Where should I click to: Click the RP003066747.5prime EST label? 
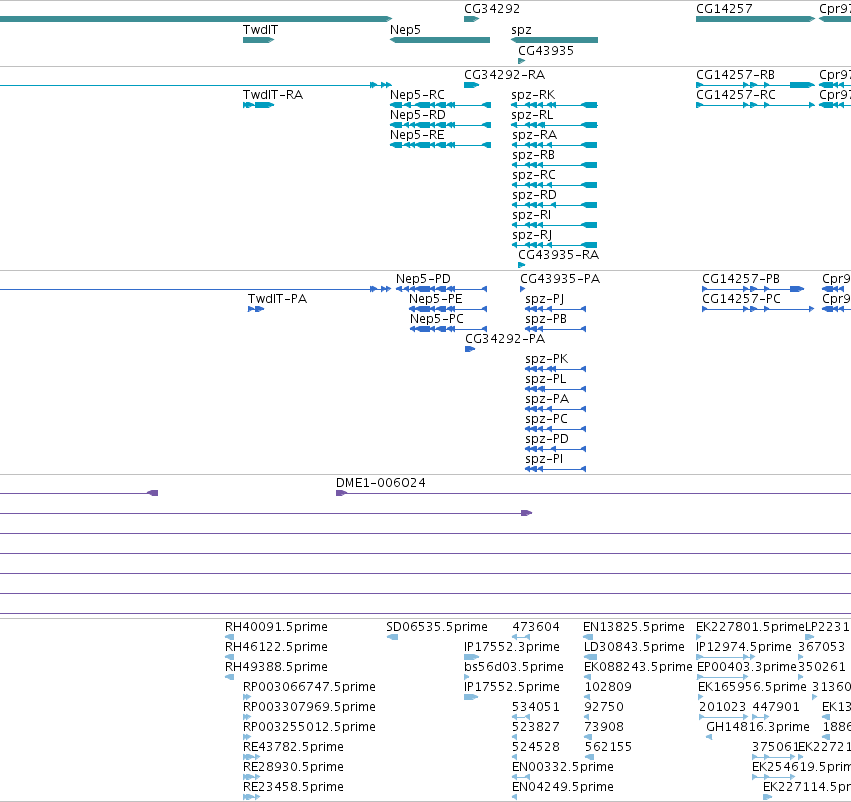[309, 687]
